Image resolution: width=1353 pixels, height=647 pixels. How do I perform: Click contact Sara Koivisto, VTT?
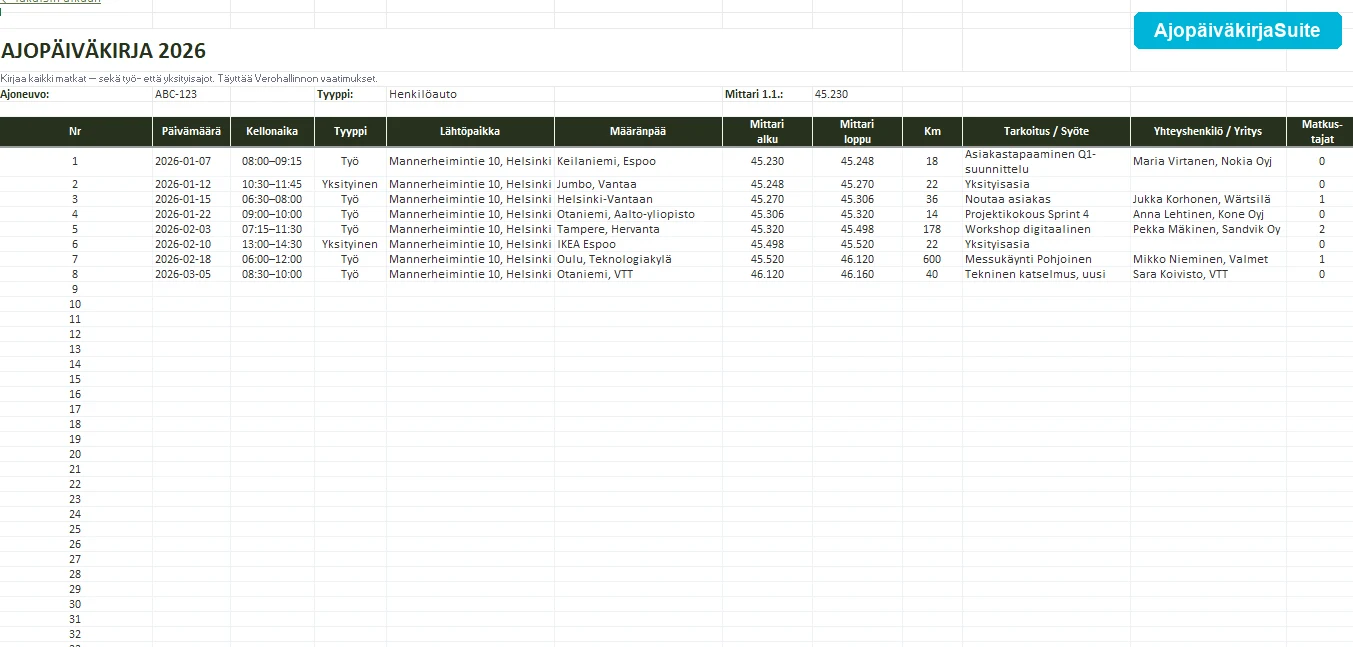coord(1208,274)
